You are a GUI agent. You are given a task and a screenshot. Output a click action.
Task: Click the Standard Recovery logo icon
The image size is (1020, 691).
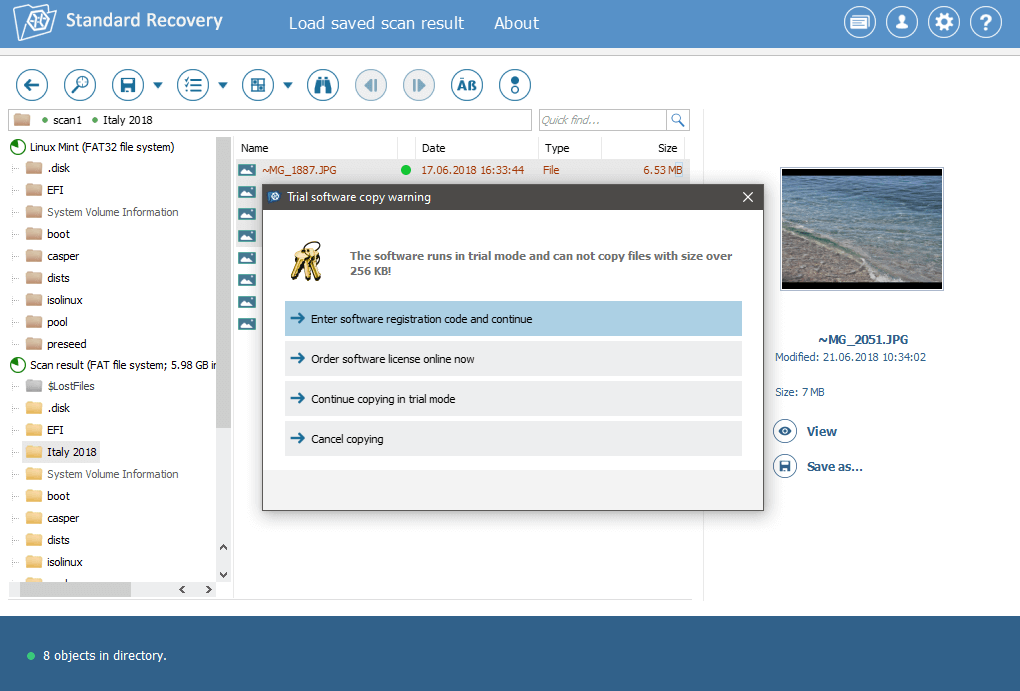(34, 21)
